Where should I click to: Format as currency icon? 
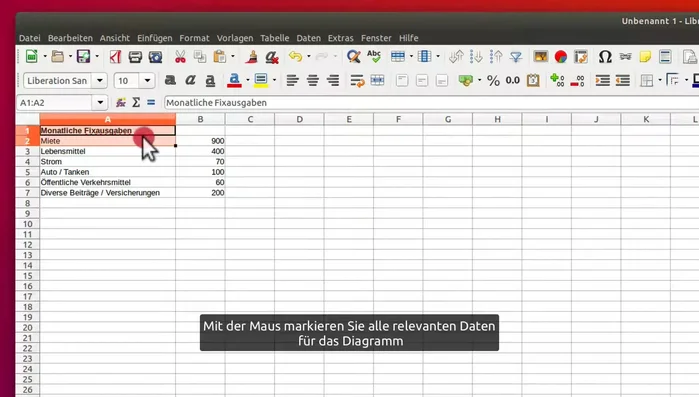pos(466,81)
